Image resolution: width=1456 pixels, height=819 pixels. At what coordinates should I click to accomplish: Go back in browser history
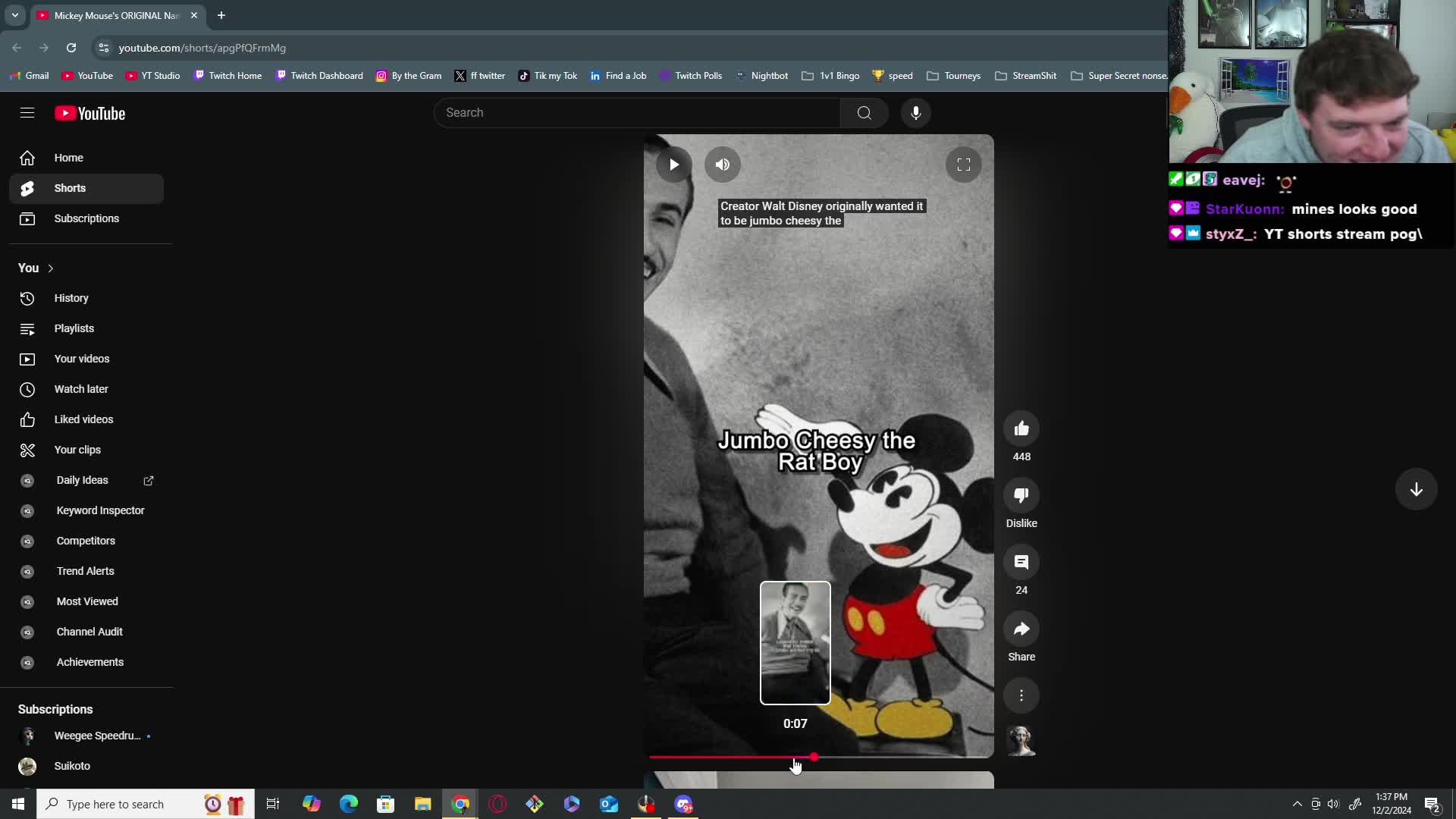(x=17, y=48)
